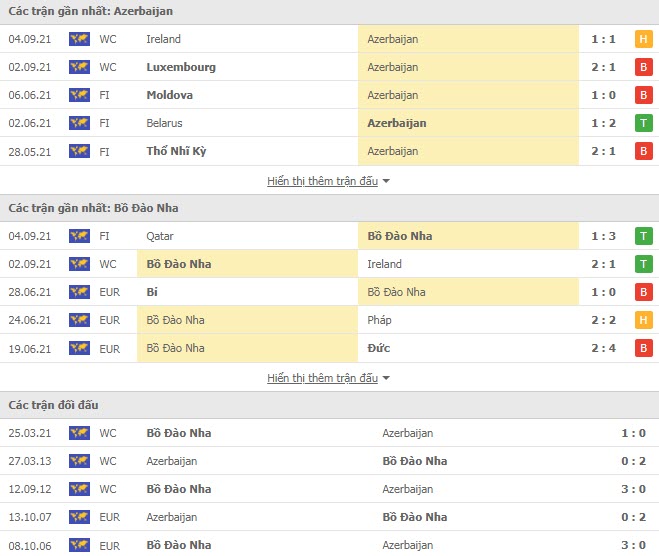This screenshot has height=556, width=659.
Task: Open the Thổ Nhĩ Kỳ team link
Action: point(176,151)
